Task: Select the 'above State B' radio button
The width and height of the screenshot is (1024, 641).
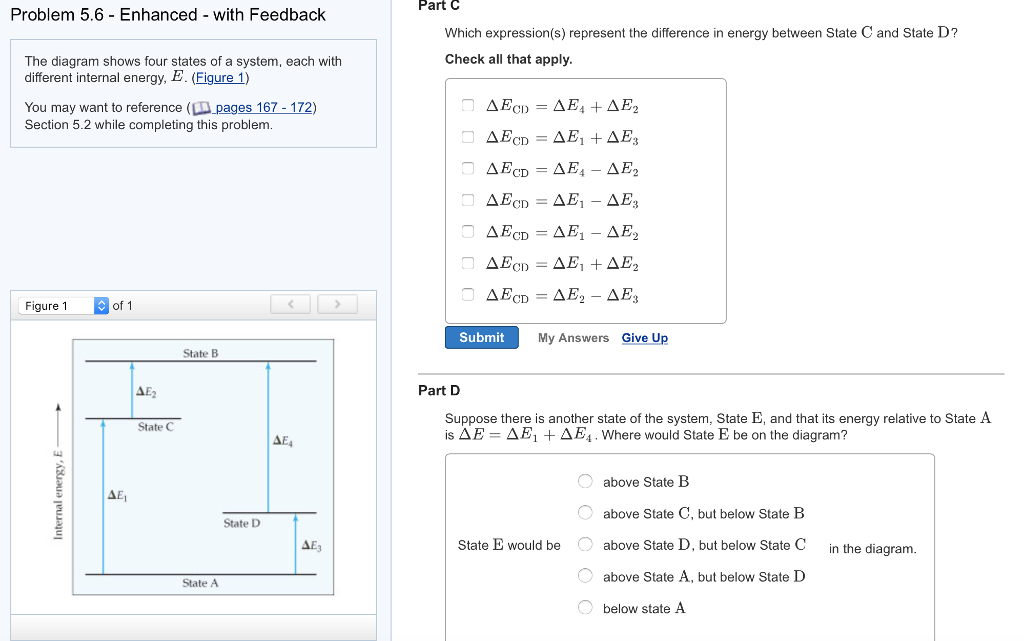Action: (x=585, y=481)
